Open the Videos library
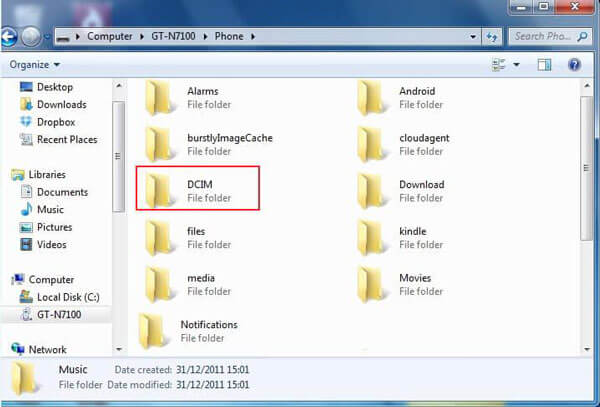This screenshot has width=600, height=407. coord(43,245)
